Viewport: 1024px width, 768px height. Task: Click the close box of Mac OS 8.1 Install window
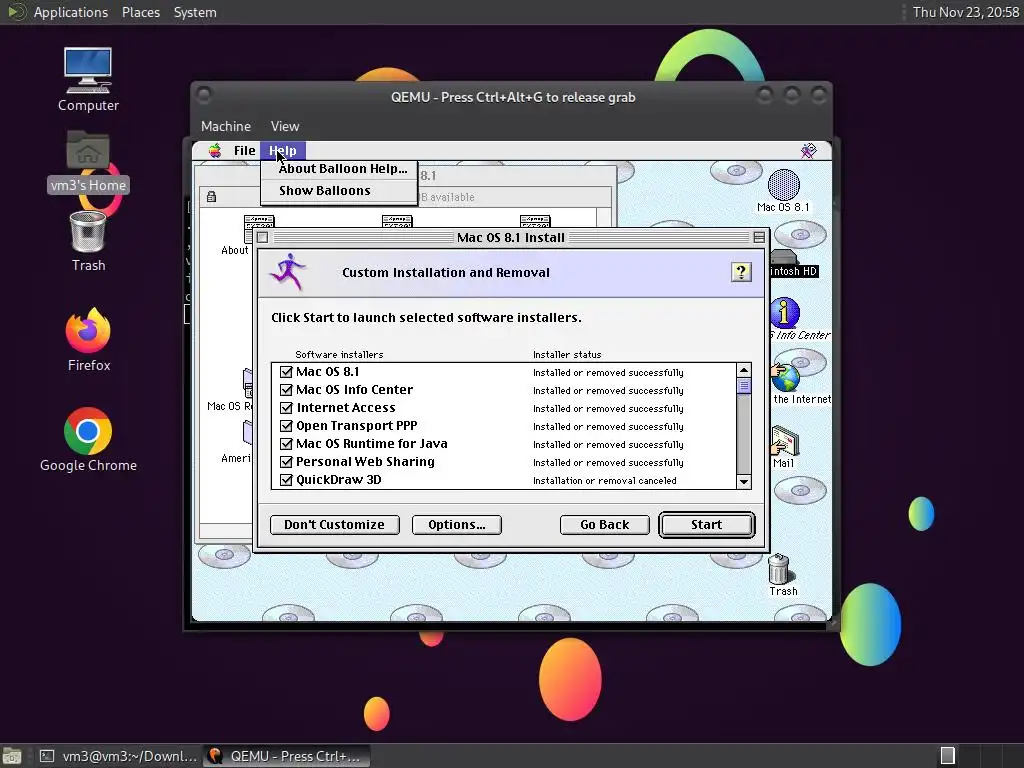263,238
